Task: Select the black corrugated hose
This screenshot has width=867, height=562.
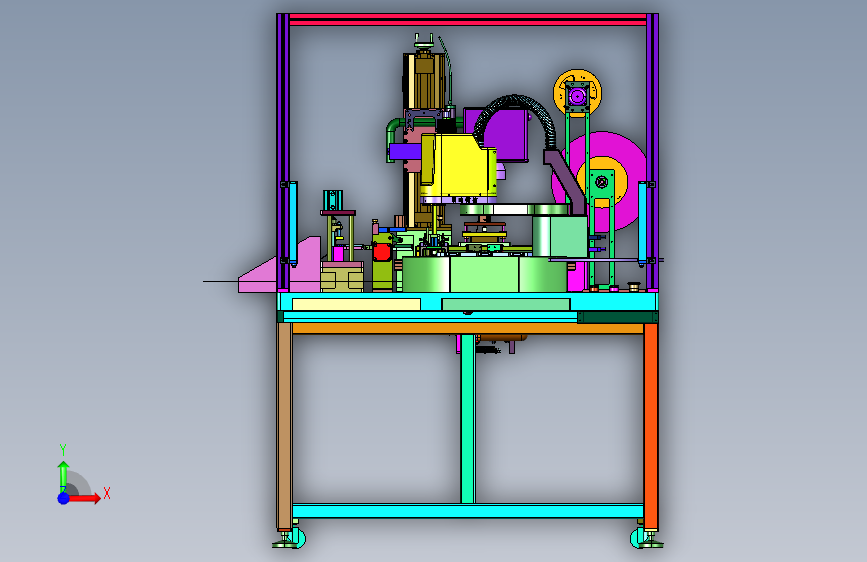Action: [x=515, y=119]
